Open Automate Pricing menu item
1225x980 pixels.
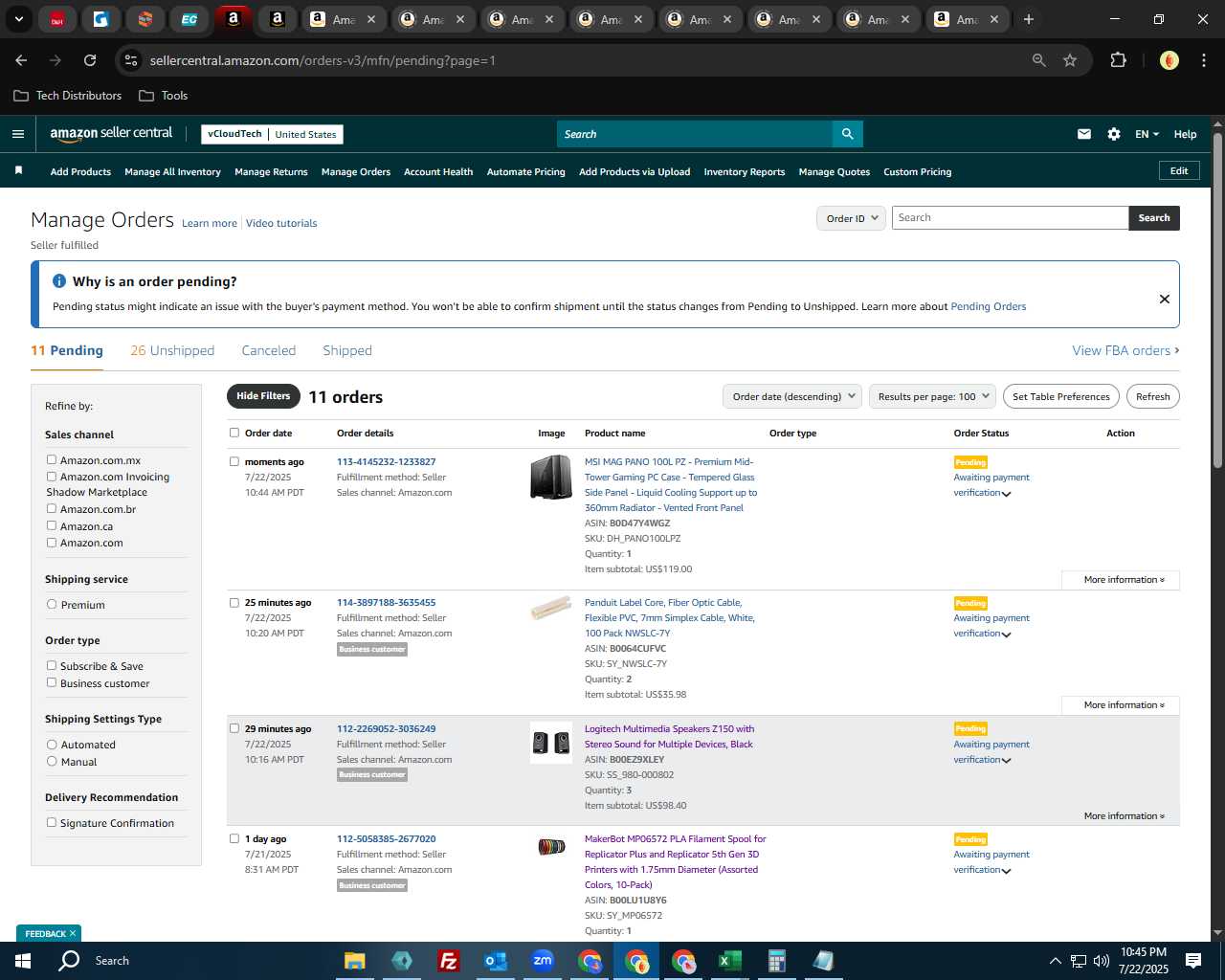coord(526,172)
